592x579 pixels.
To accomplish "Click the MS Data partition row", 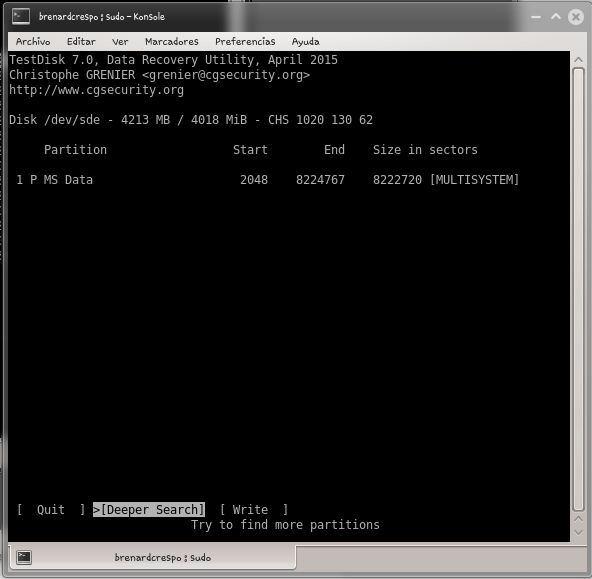I will 268,180.
